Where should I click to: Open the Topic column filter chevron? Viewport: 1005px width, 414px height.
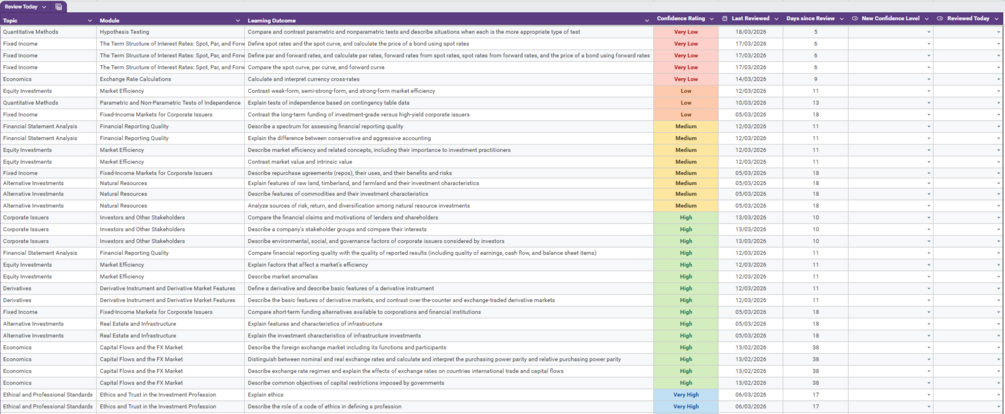pos(90,21)
